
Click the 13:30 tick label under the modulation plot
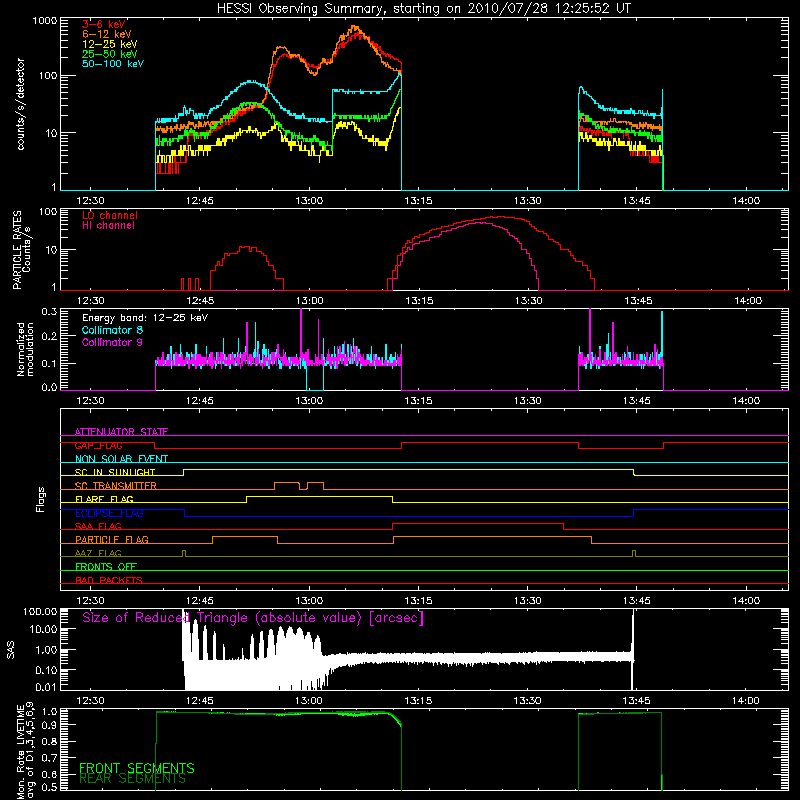tap(528, 401)
